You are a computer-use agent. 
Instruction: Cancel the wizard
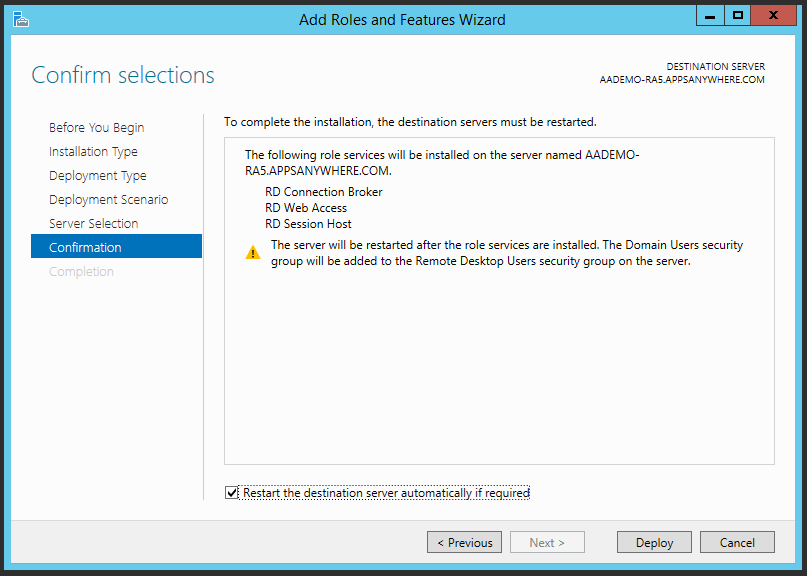tap(736, 542)
